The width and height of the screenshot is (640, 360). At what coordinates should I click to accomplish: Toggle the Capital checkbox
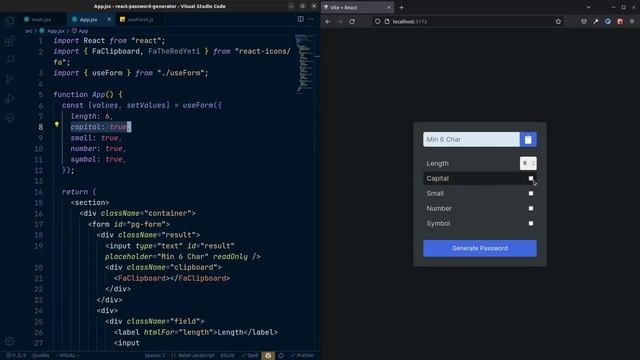coord(531,178)
